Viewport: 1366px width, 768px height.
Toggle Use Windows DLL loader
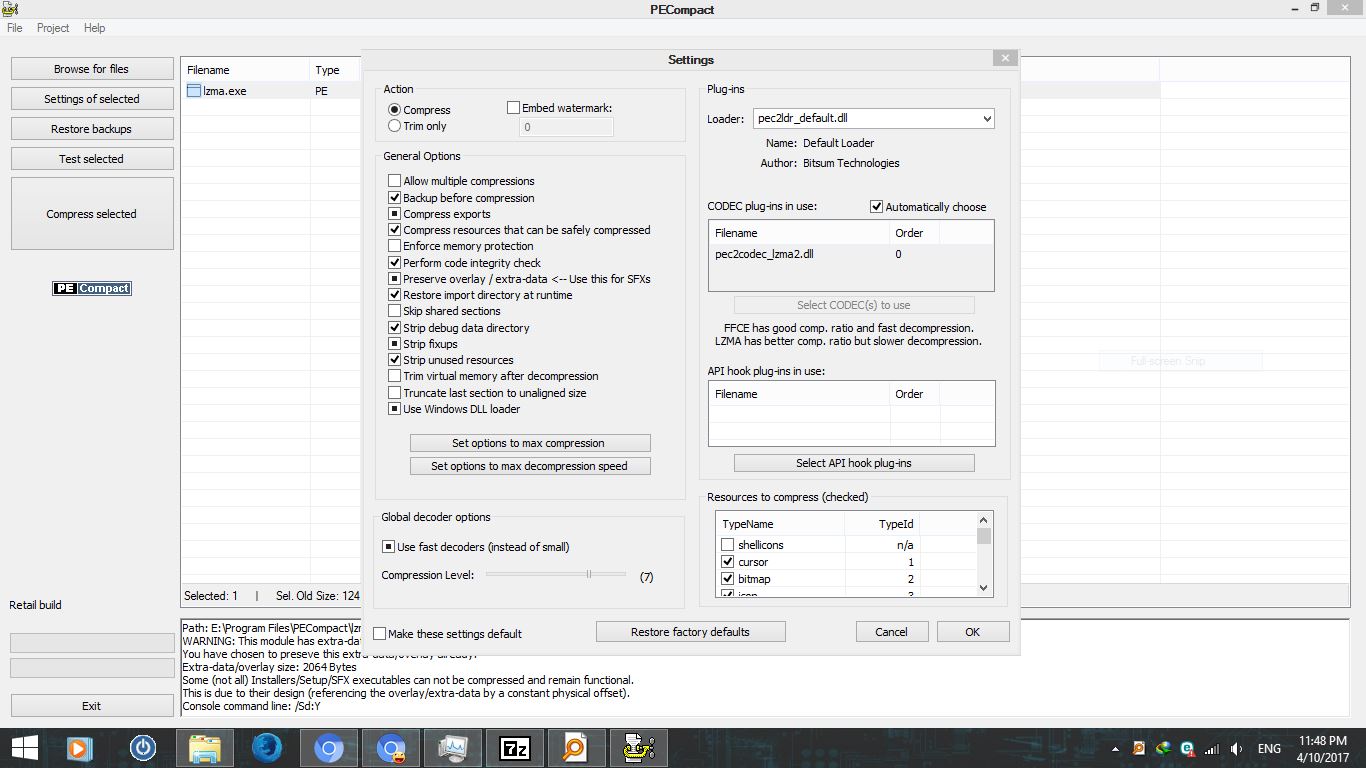click(394, 409)
